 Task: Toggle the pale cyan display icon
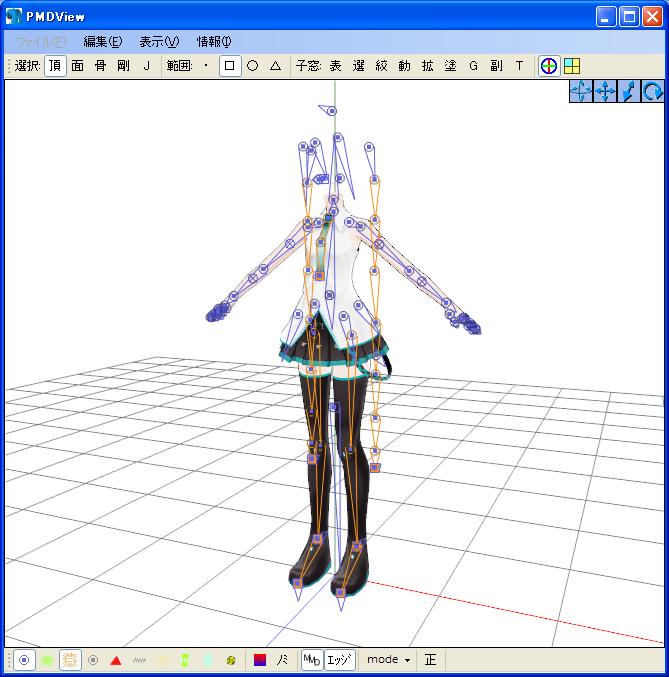[x=208, y=660]
